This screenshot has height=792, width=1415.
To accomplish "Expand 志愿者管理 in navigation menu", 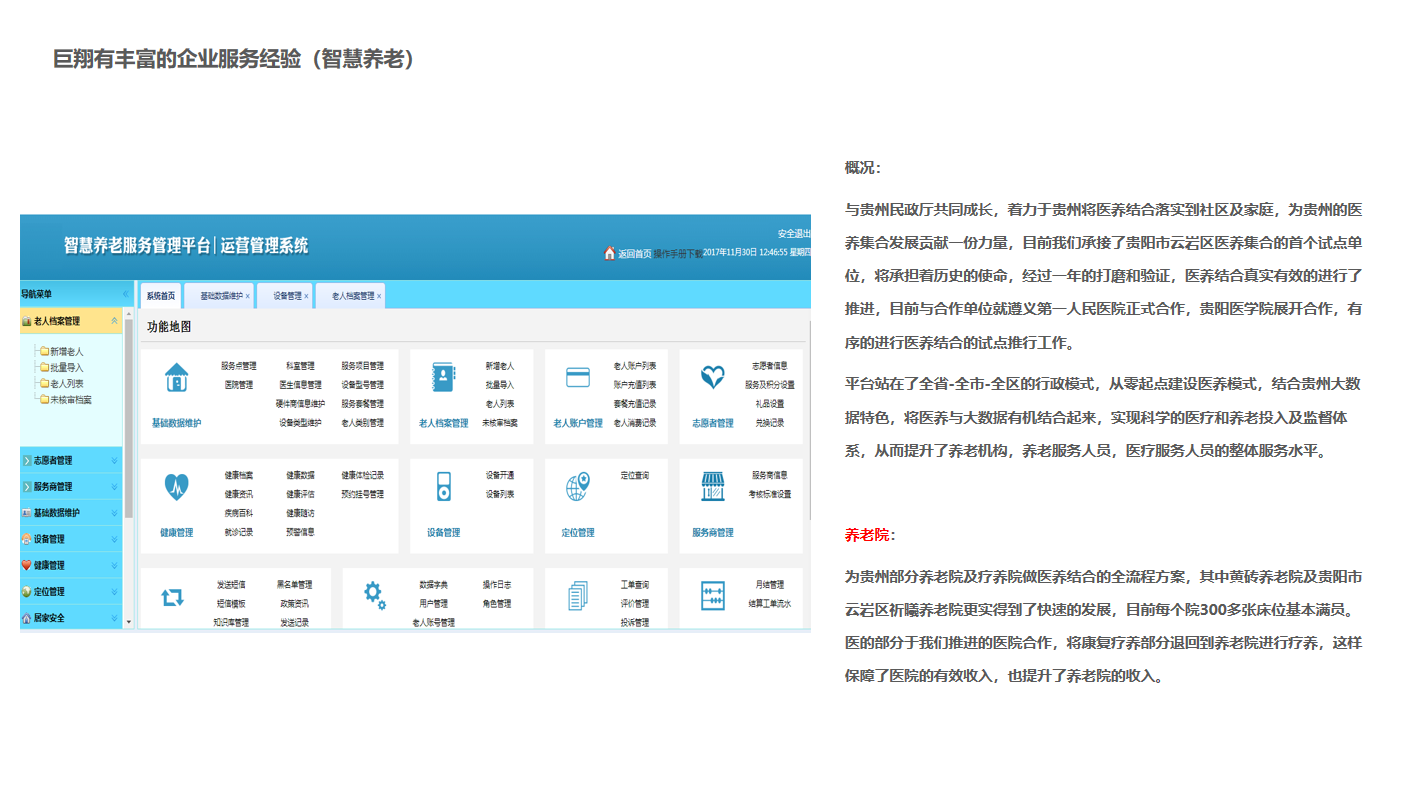I will pos(114,461).
